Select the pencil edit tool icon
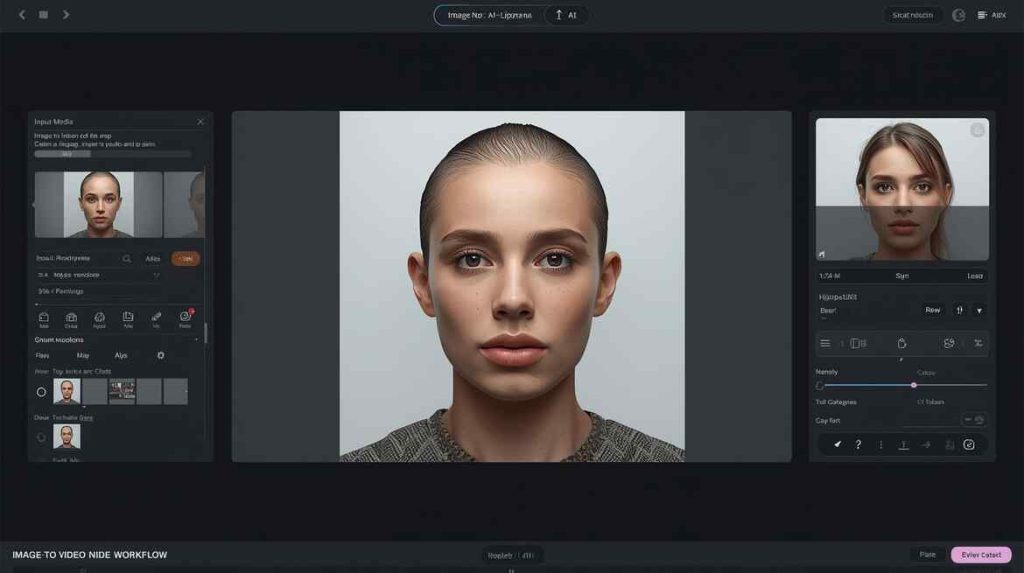Image resolution: width=1024 pixels, height=573 pixels. [156, 319]
